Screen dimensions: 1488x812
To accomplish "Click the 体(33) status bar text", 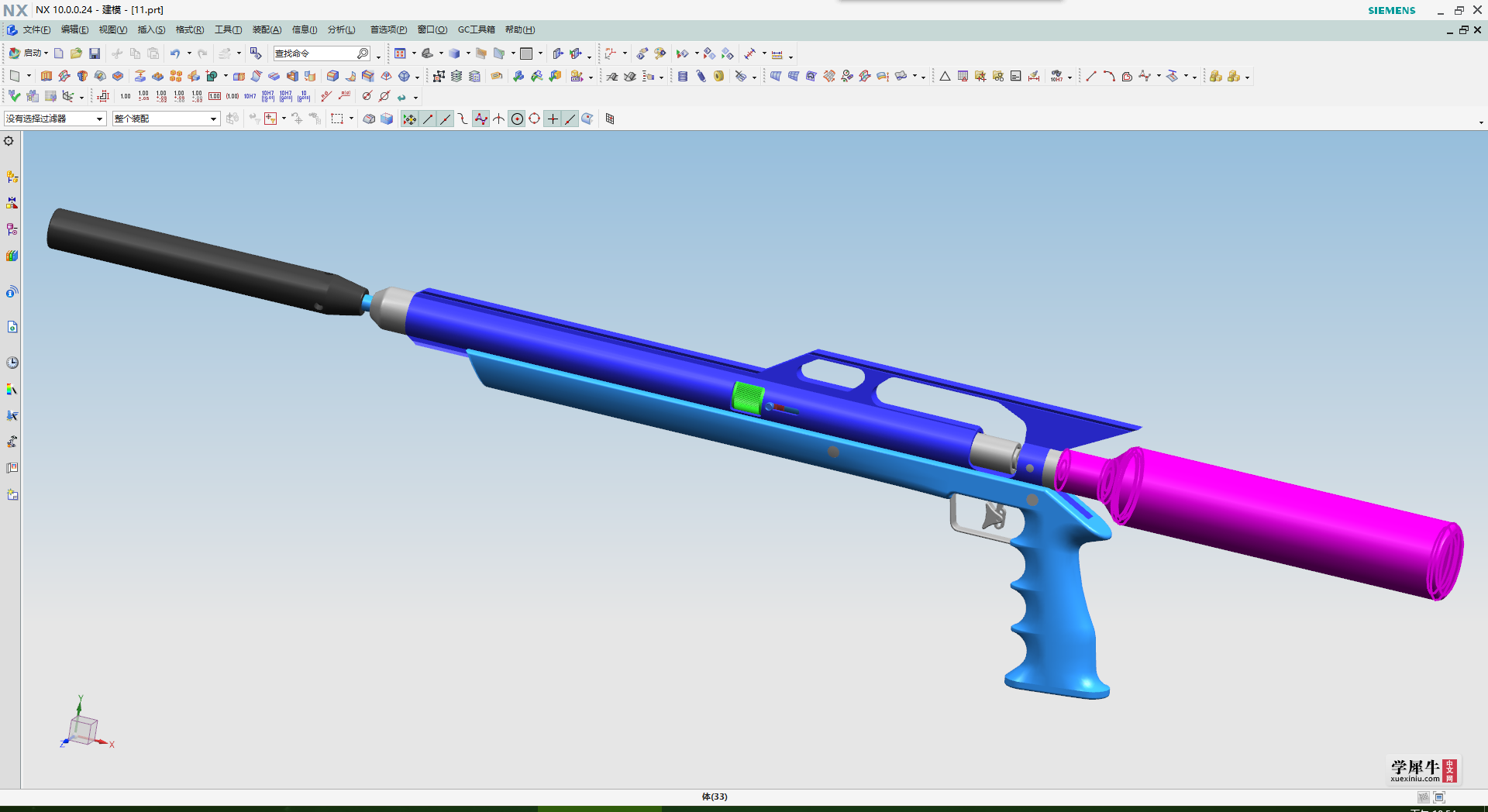I will [x=715, y=797].
